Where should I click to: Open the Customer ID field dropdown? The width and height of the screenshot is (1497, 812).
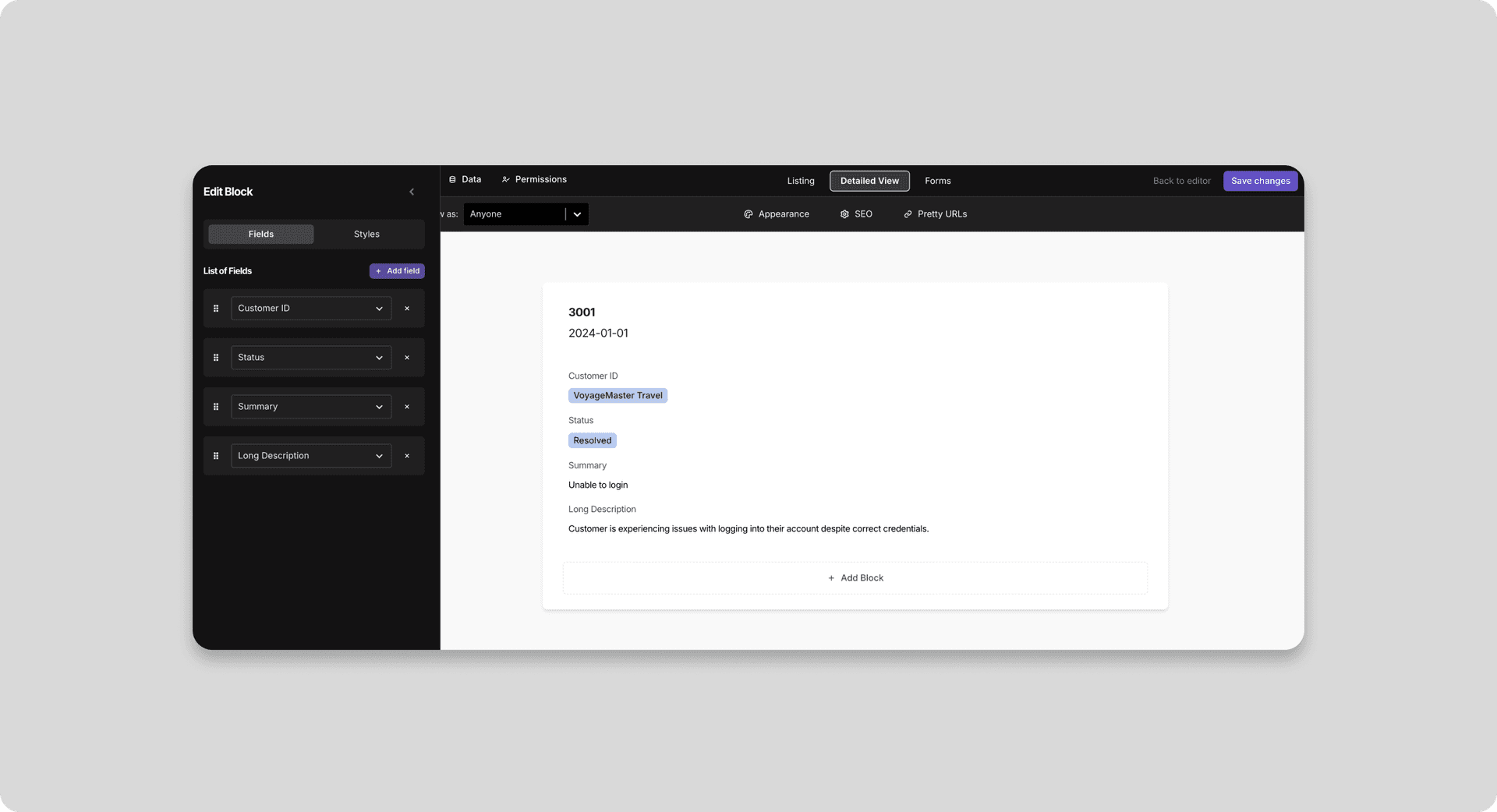point(311,309)
